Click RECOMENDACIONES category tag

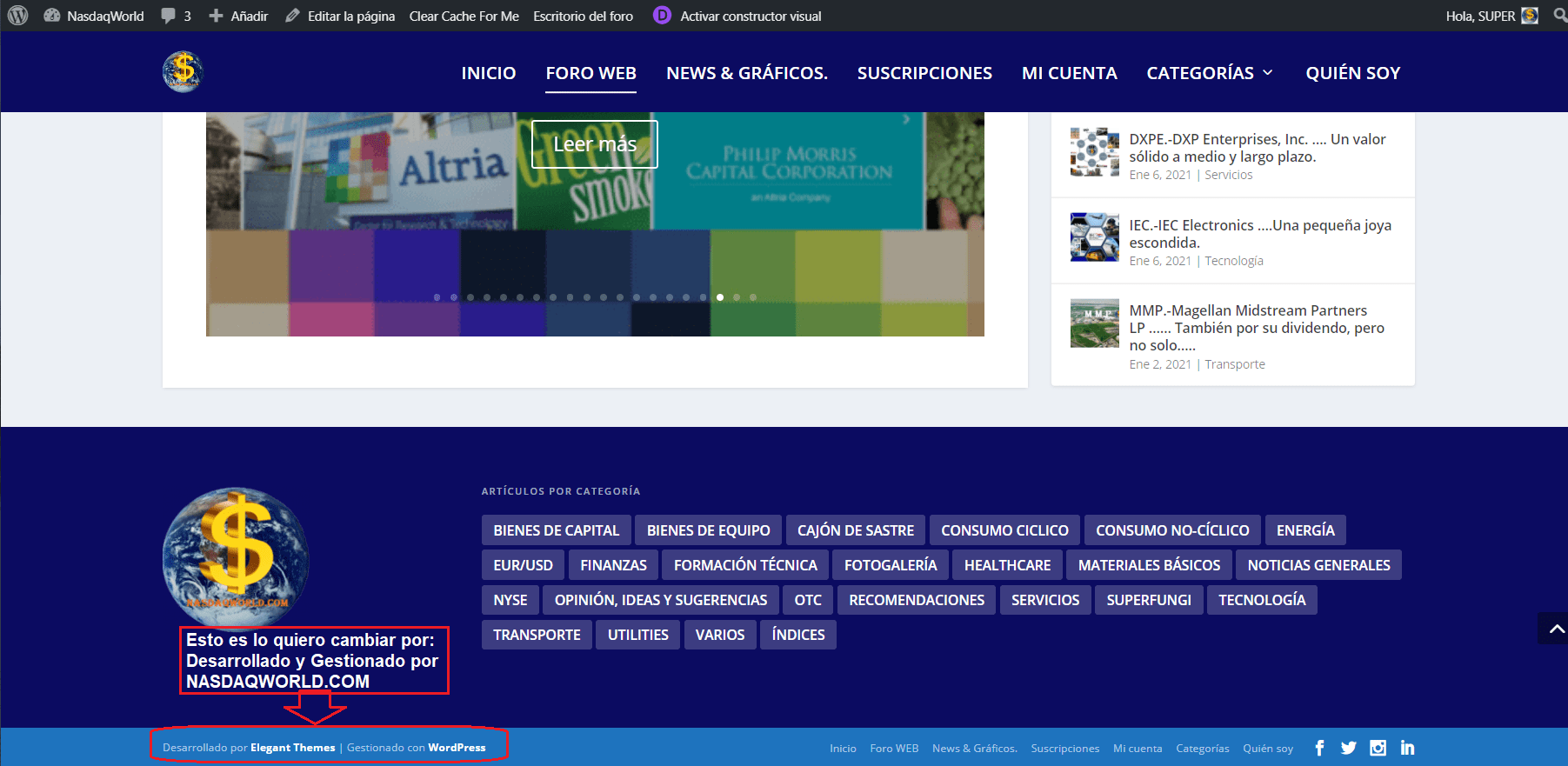coord(917,600)
